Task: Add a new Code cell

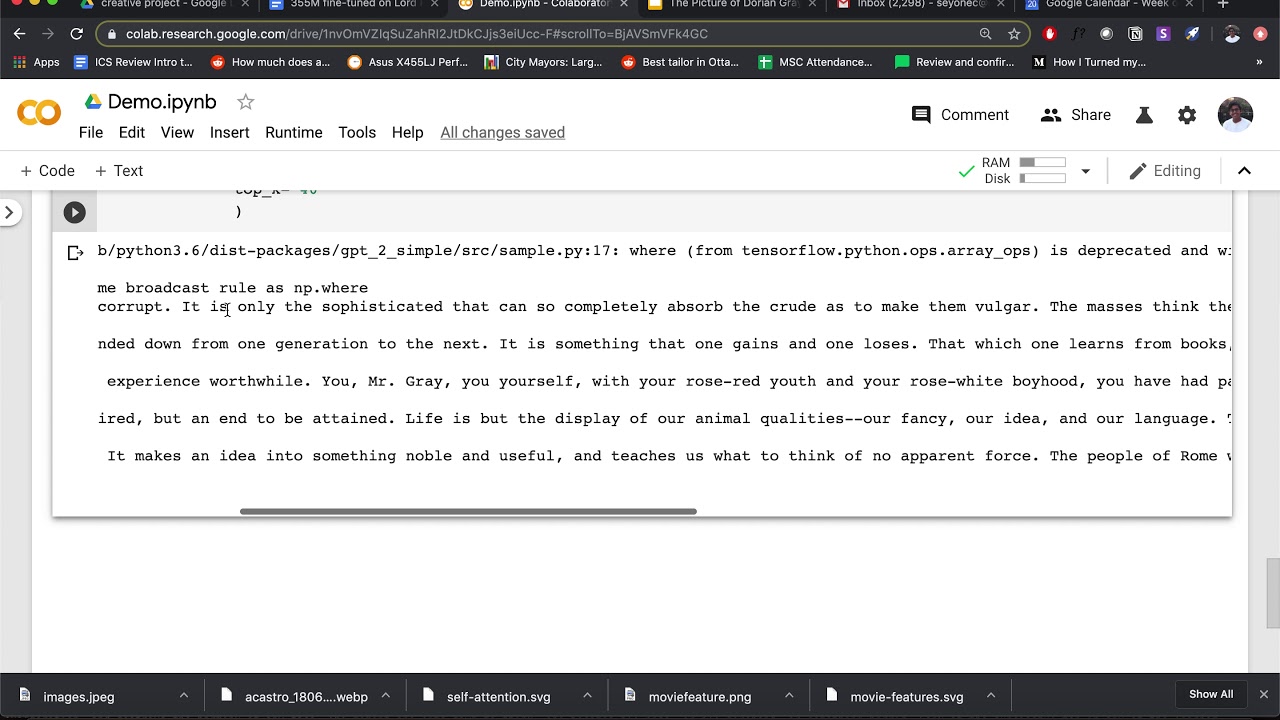Action: click(x=47, y=171)
